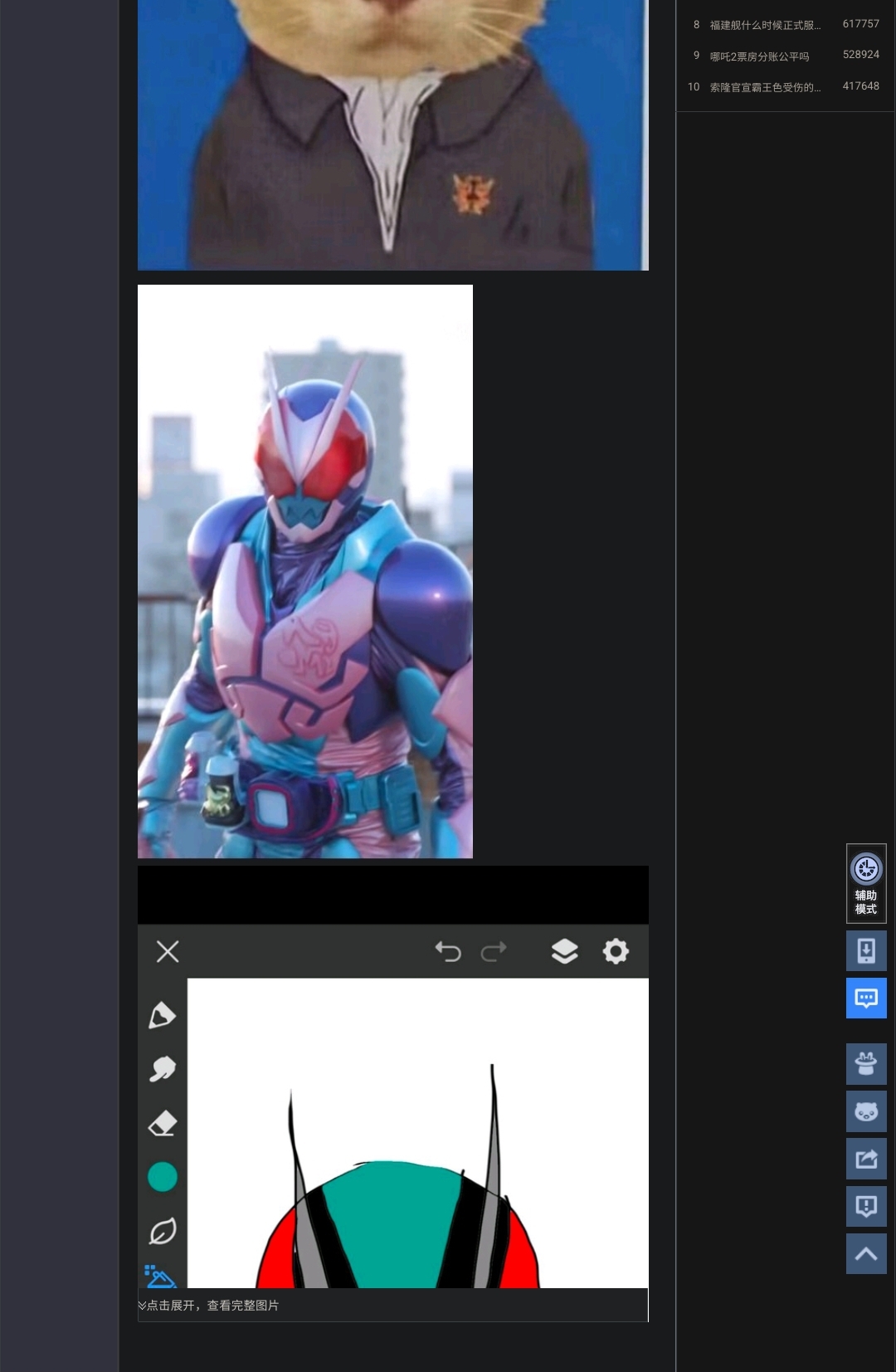The width and height of the screenshot is (896, 1372).
Task: Click the bear face sidebar icon
Action: coord(866,1111)
